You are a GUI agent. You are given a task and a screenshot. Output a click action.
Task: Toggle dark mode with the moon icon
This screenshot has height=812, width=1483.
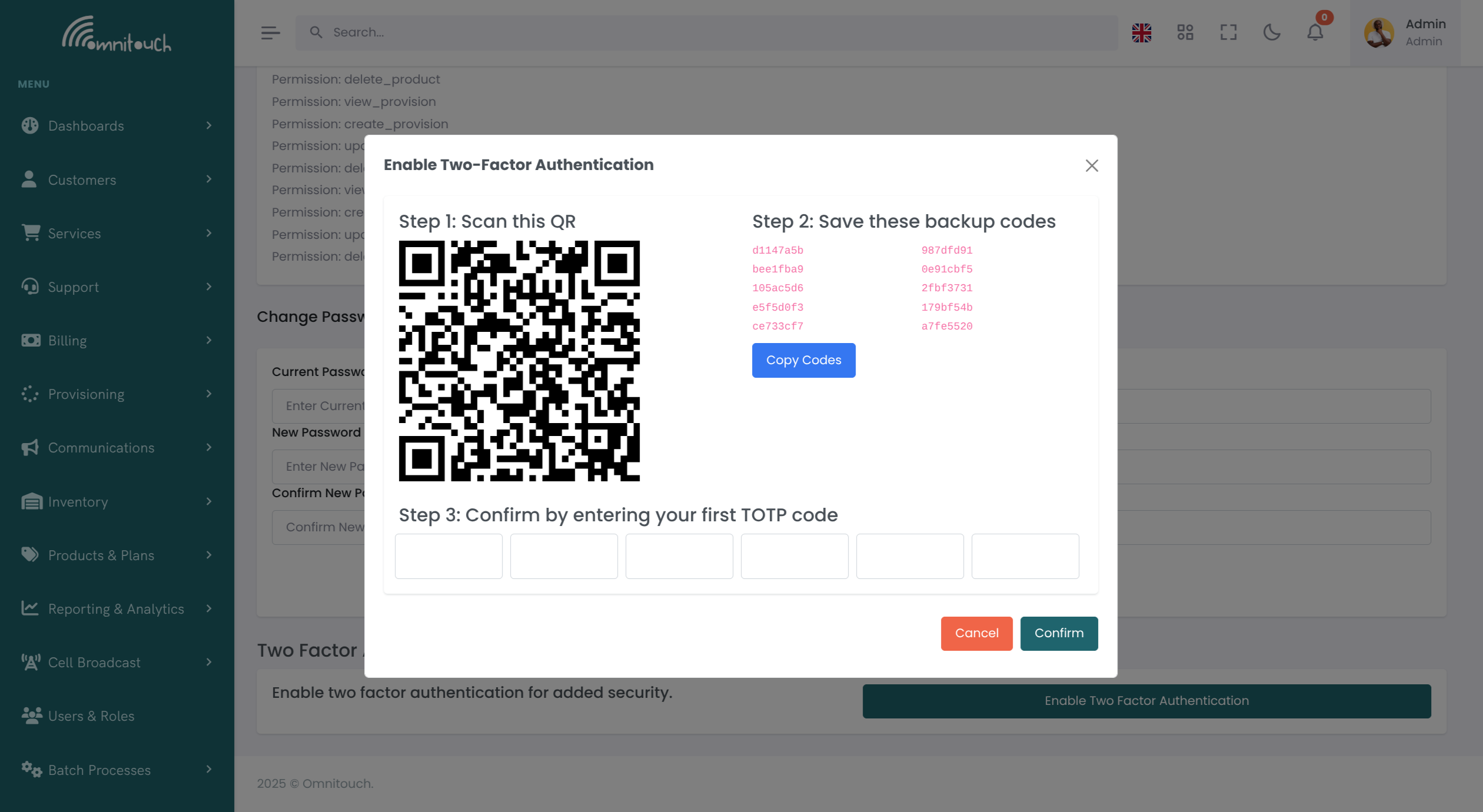click(x=1272, y=33)
